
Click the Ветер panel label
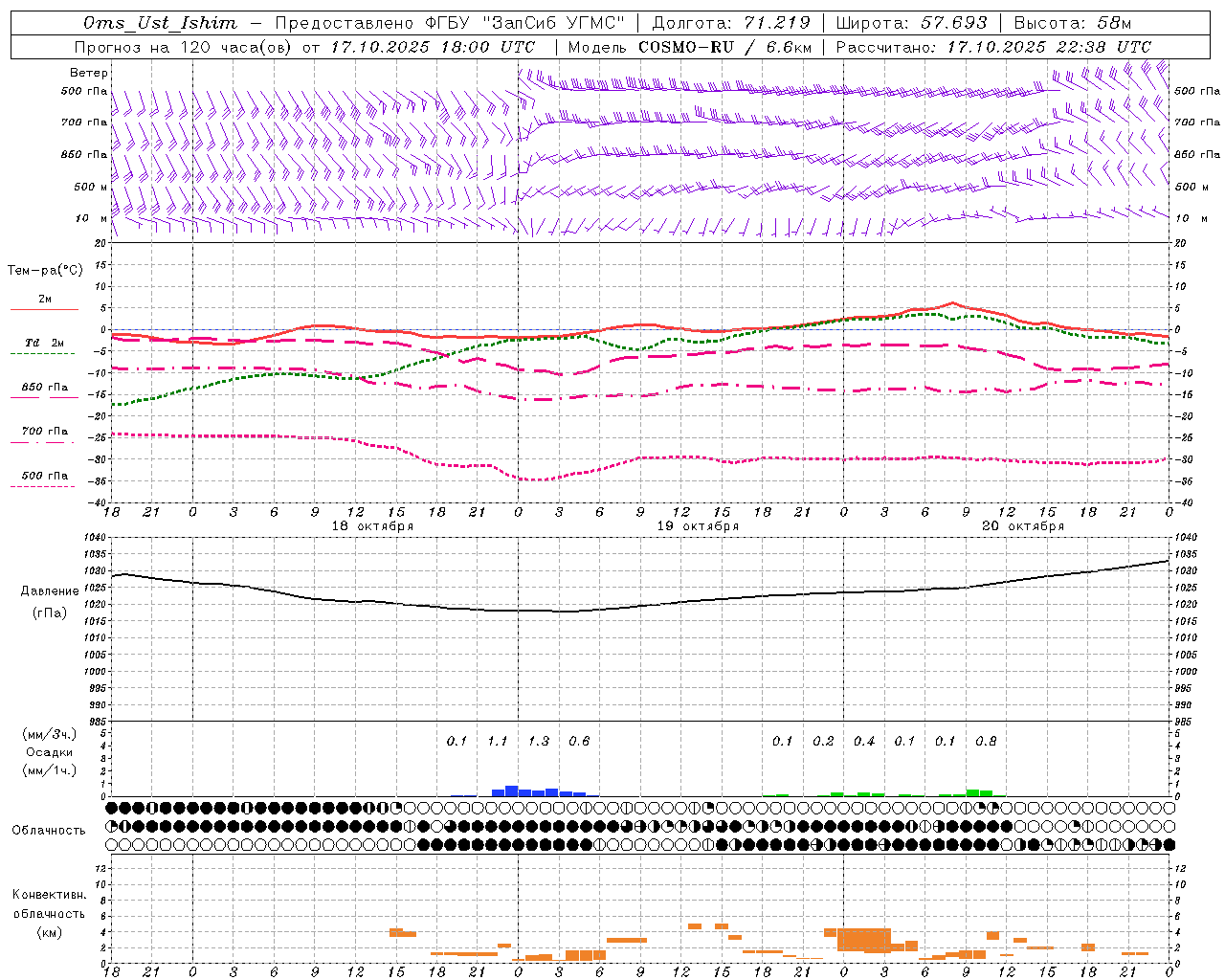[x=89, y=73]
